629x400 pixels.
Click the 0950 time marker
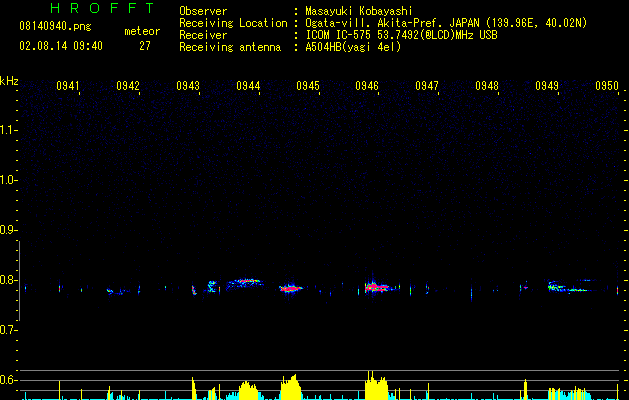607,85
